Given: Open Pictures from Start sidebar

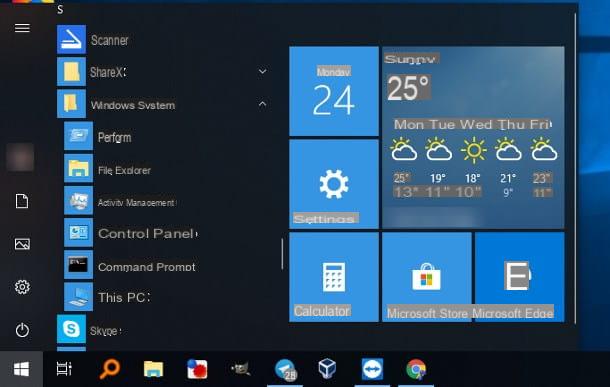Looking at the screenshot, I should pos(22,244).
